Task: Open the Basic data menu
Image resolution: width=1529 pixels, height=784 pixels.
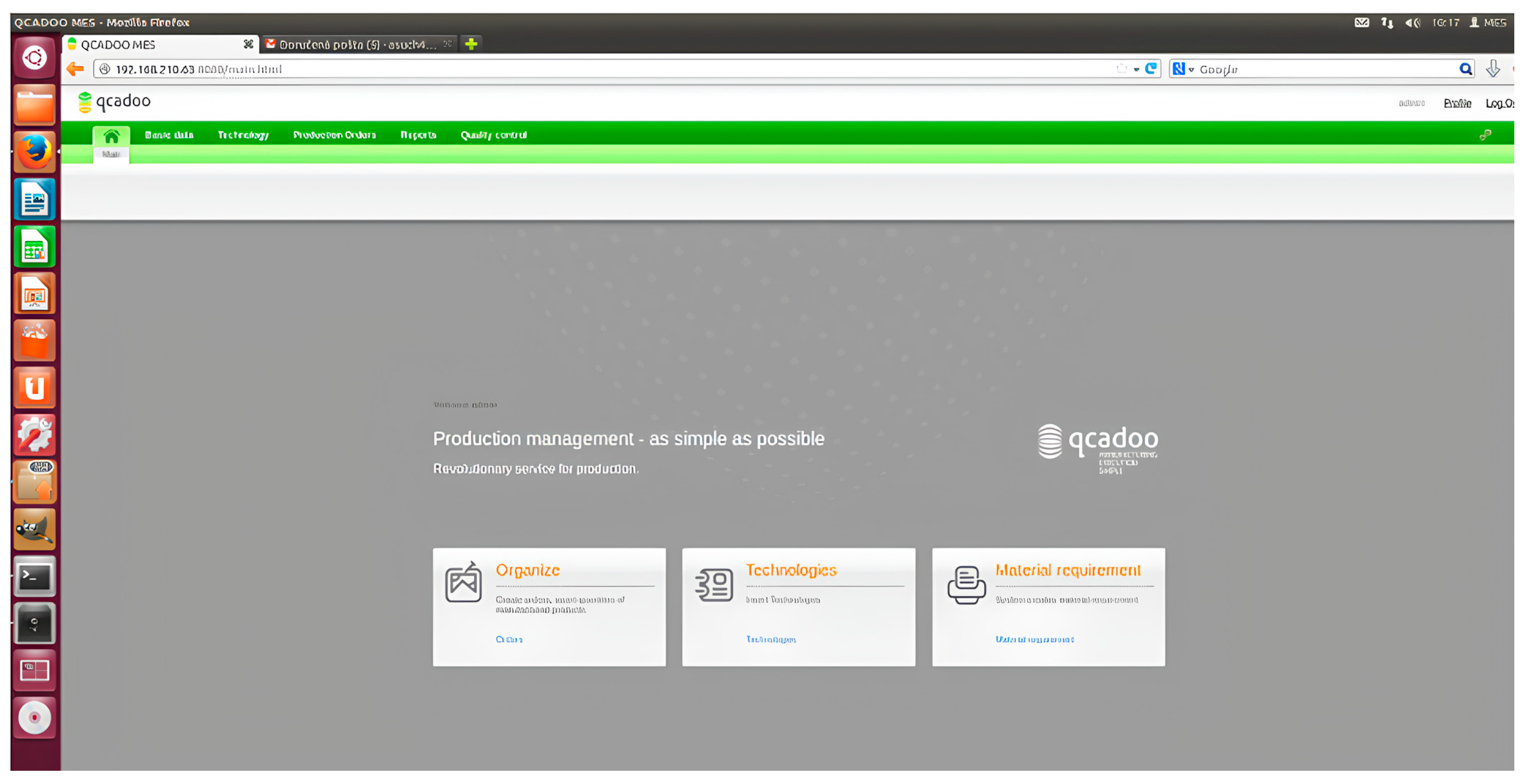Action: (x=169, y=135)
